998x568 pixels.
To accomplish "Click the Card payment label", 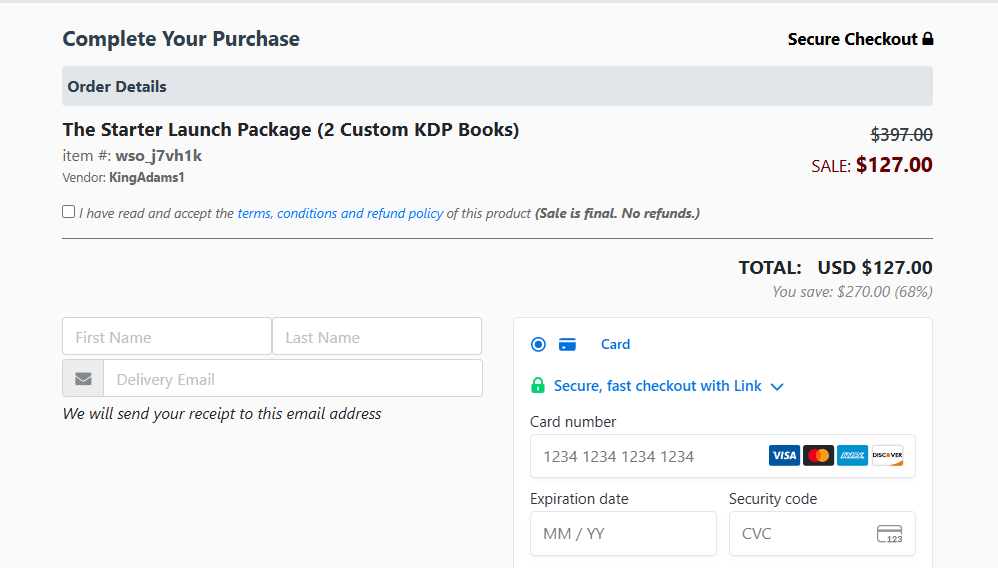I will coord(615,344).
